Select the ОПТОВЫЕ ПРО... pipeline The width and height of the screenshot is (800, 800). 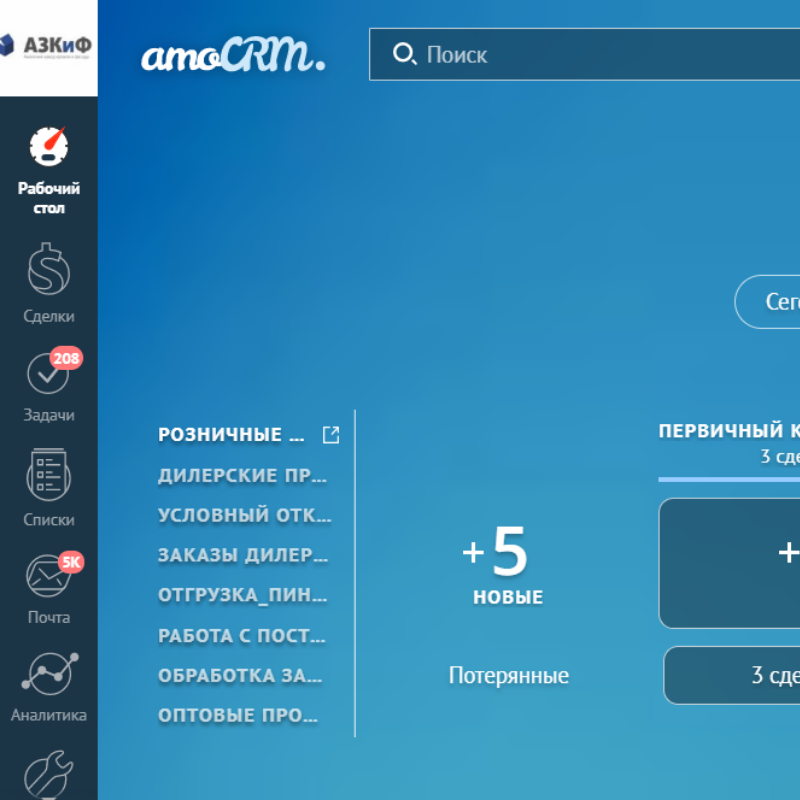238,716
